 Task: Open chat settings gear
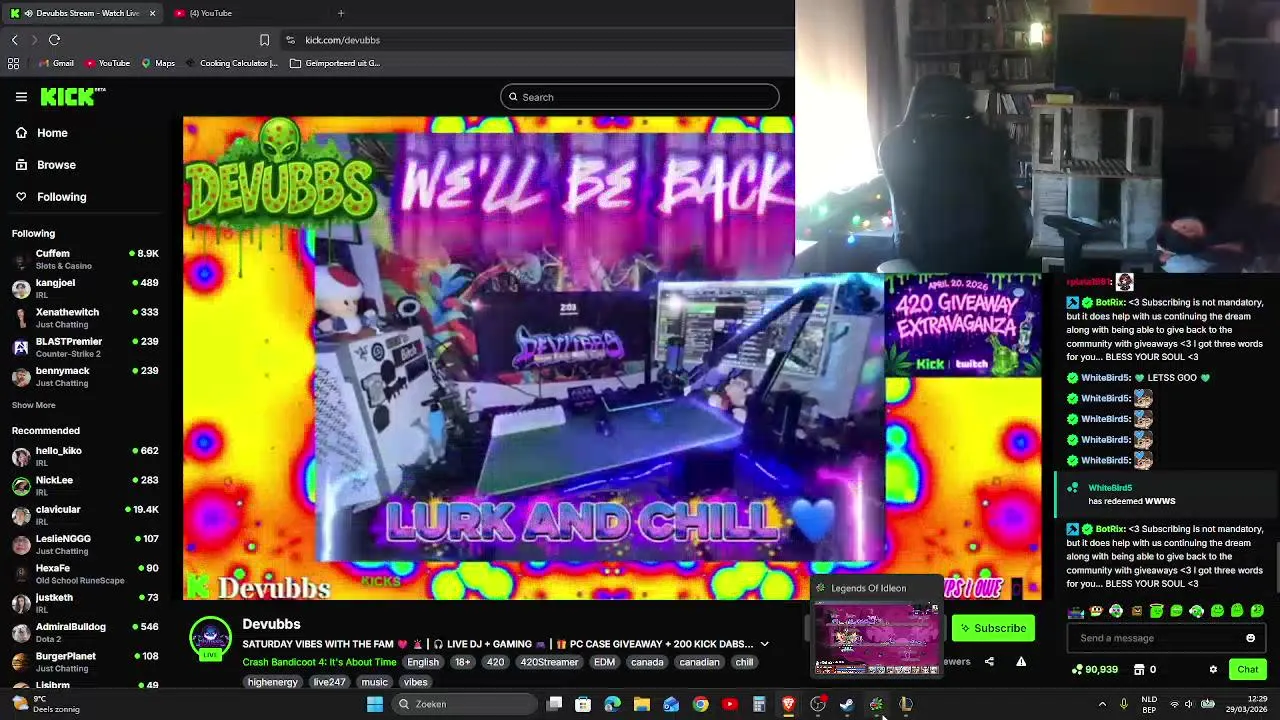pyautogui.click(x=1213, y=669)
